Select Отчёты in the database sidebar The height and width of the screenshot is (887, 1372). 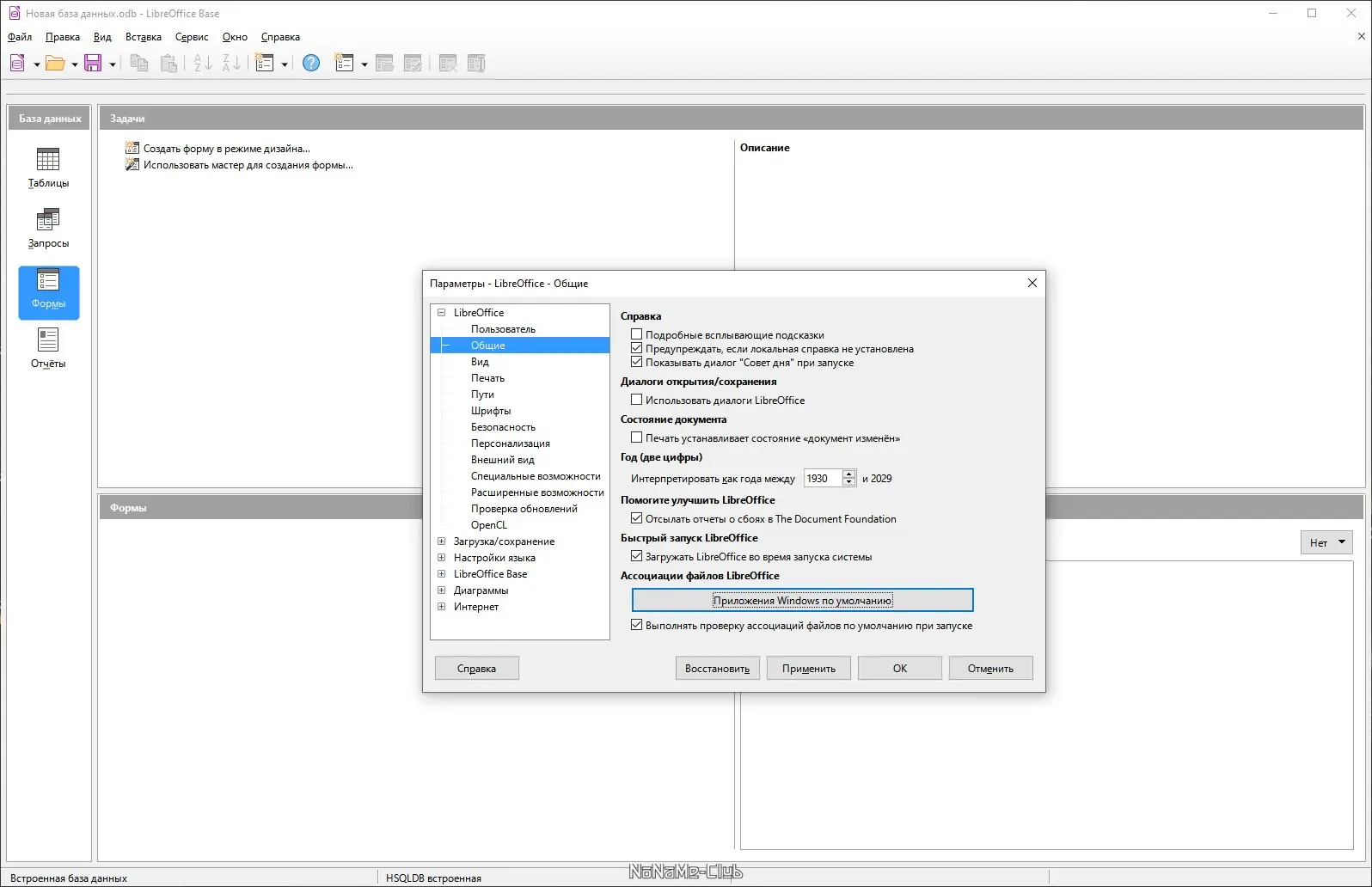[x=48, y=348]
